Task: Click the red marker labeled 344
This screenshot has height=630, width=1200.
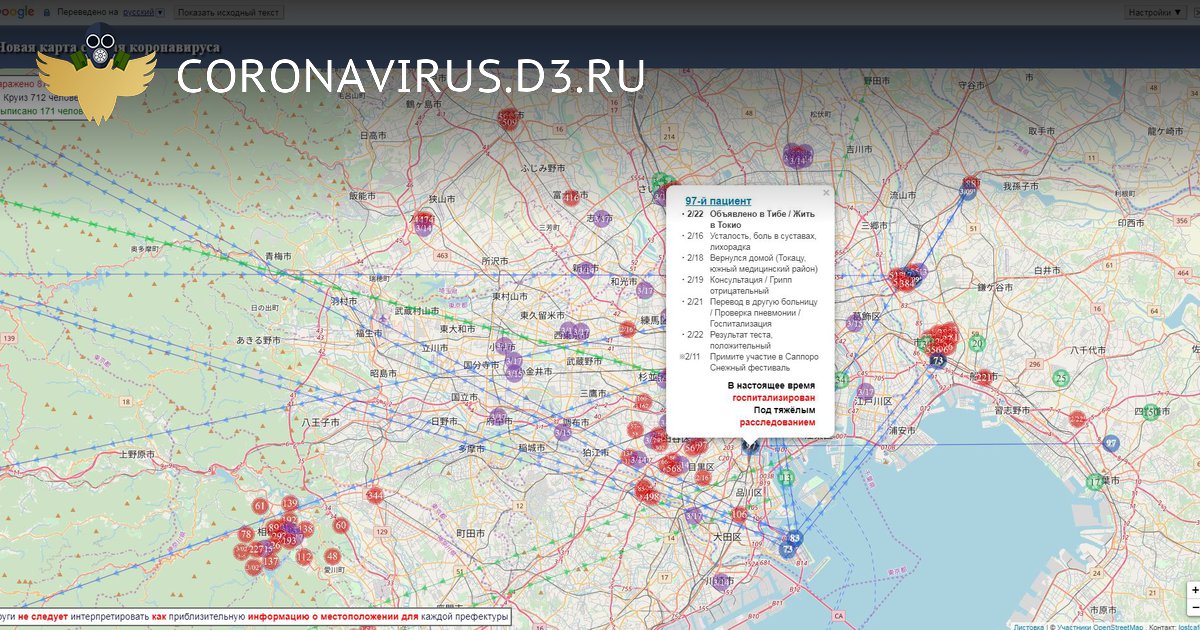Action: (x=375, y=496)
